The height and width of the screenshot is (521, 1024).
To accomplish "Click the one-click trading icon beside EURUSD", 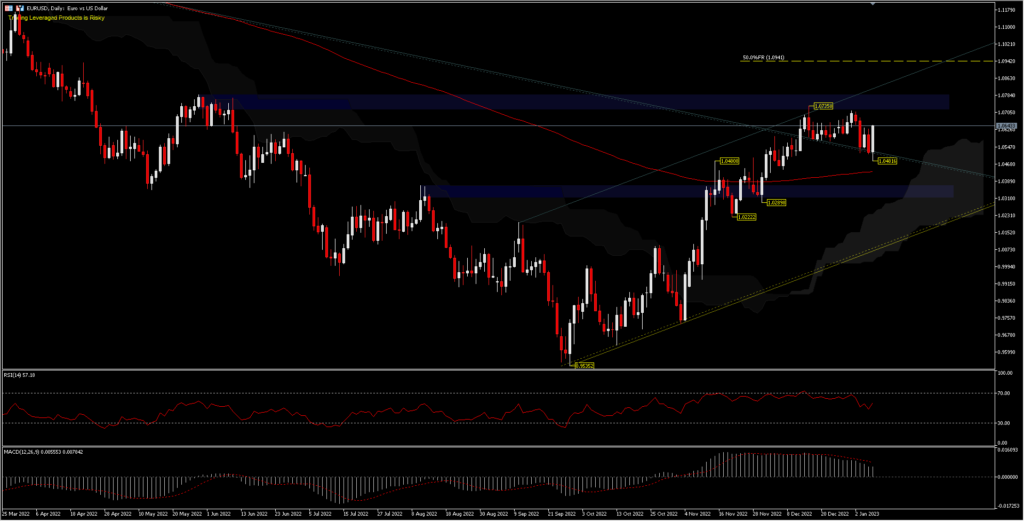I will (19, 8).
